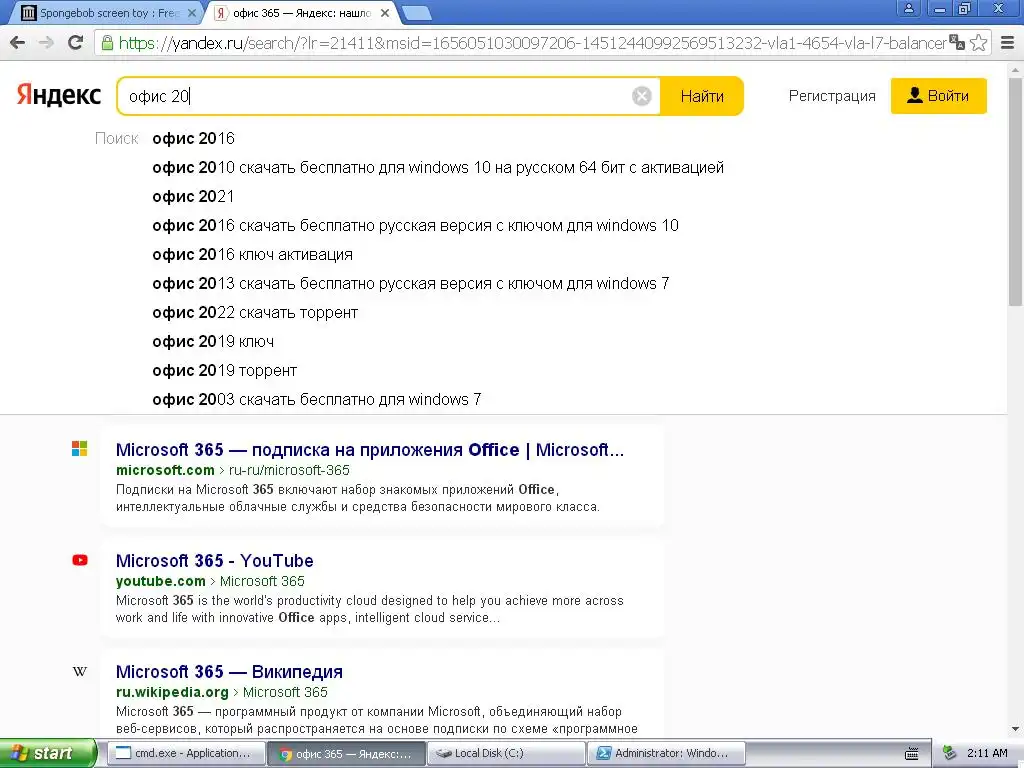Click the translate page icon in address bar
The image size is (1024, 768).
(x=957, y=42)
